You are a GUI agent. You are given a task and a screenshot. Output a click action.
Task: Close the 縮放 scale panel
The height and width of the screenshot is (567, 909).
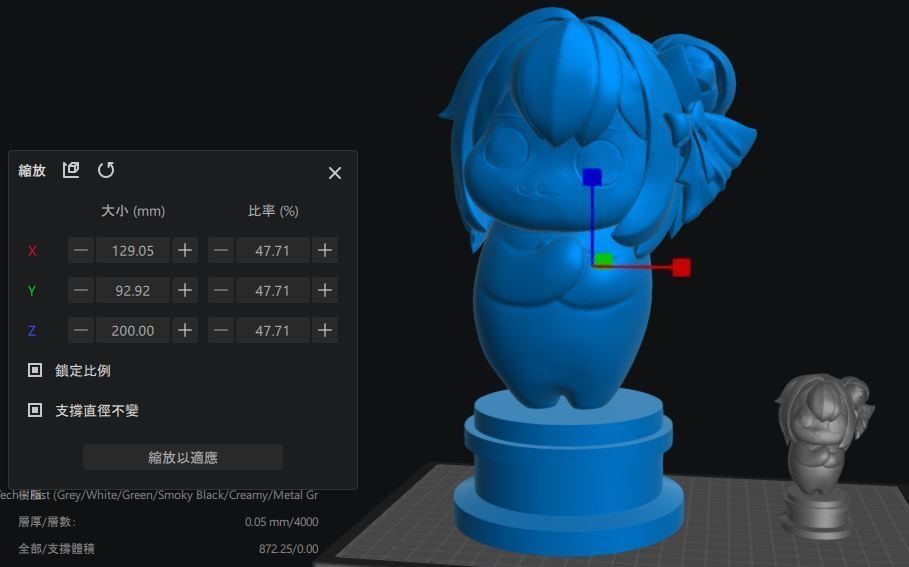pyautogui.click(x=334, y=173)
